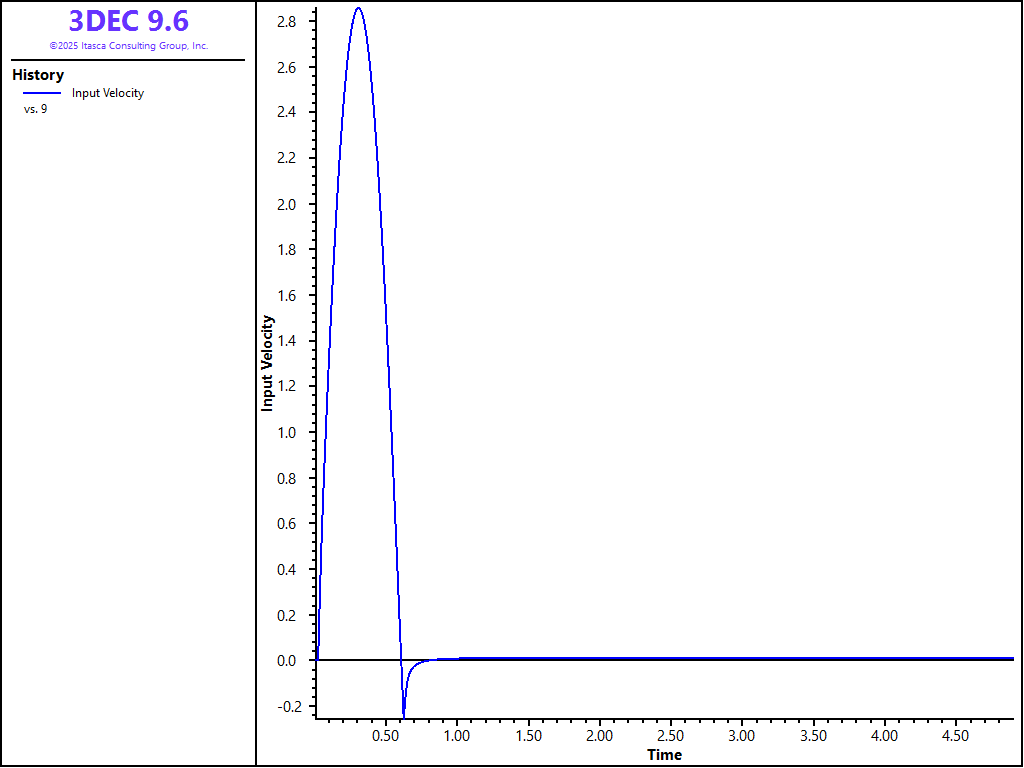Click the 'vs. 9' legend text
1024x768 pixels.
pos(35,109)
